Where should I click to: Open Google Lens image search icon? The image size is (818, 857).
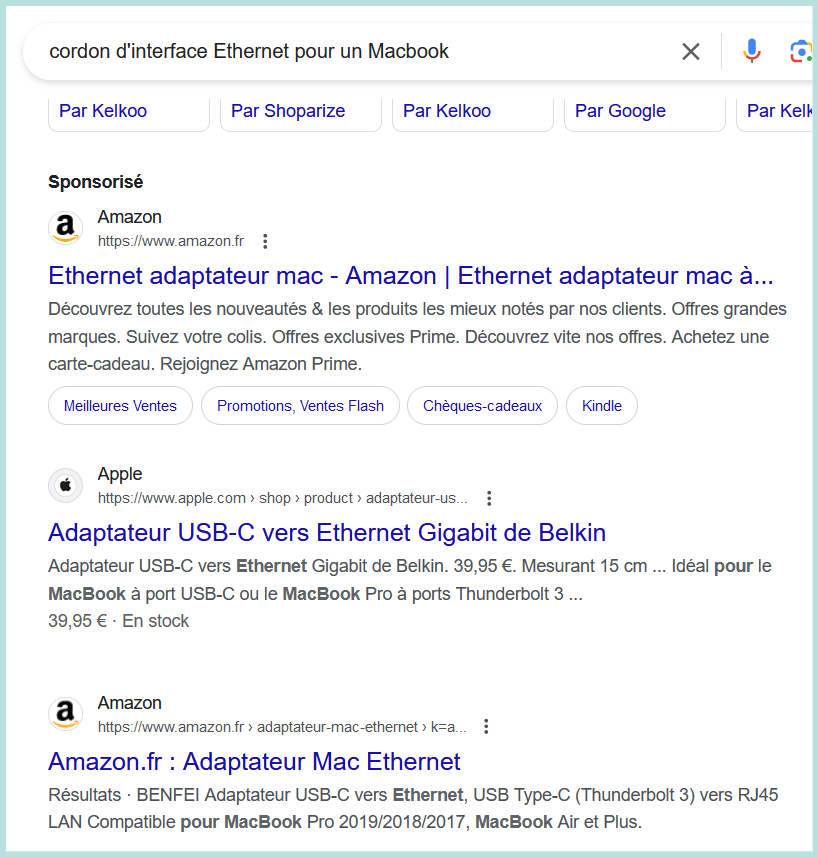point(800,51)
